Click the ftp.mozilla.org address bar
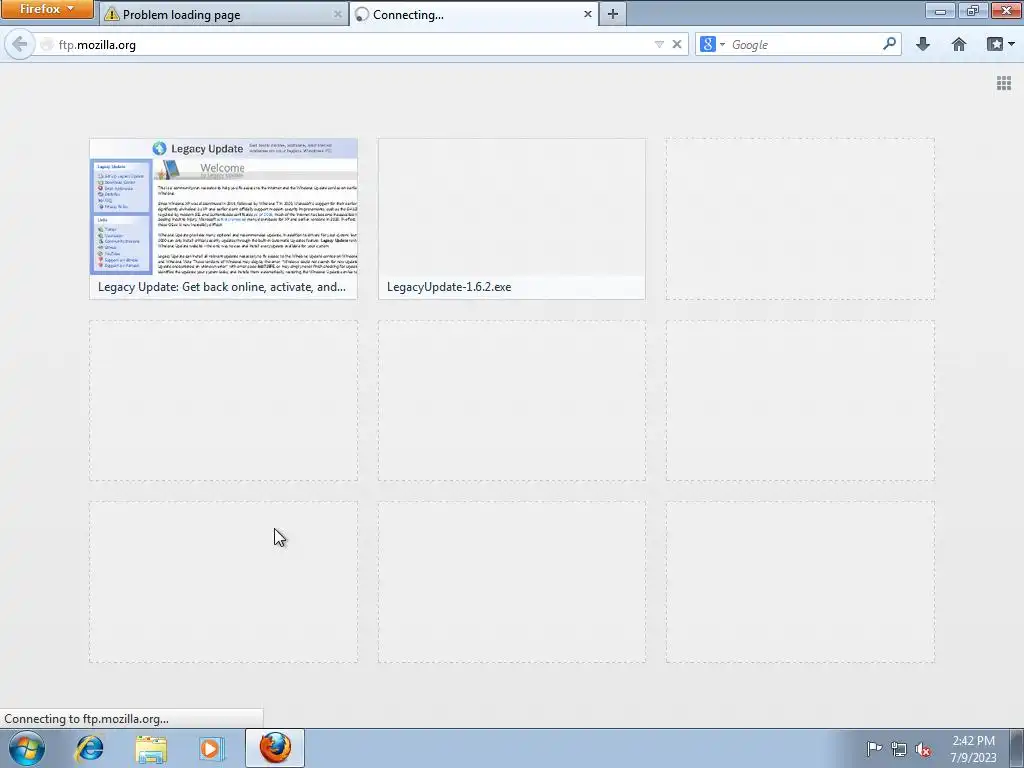The image size is (1024, 768). tap(353, 44)
